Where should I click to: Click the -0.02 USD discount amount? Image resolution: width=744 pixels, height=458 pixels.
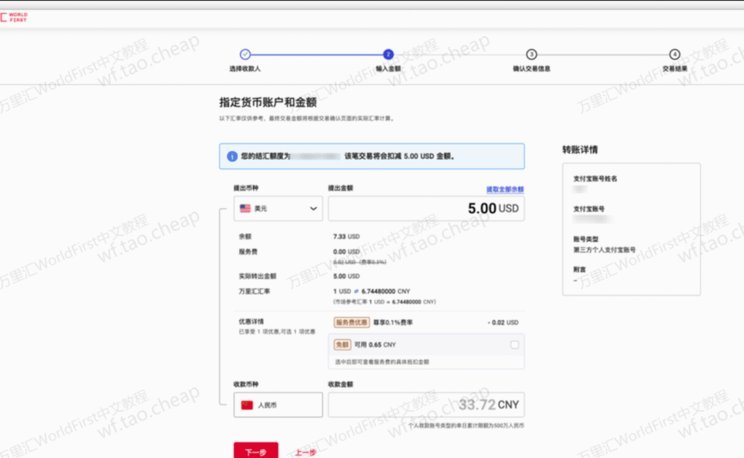pos(503,322)
